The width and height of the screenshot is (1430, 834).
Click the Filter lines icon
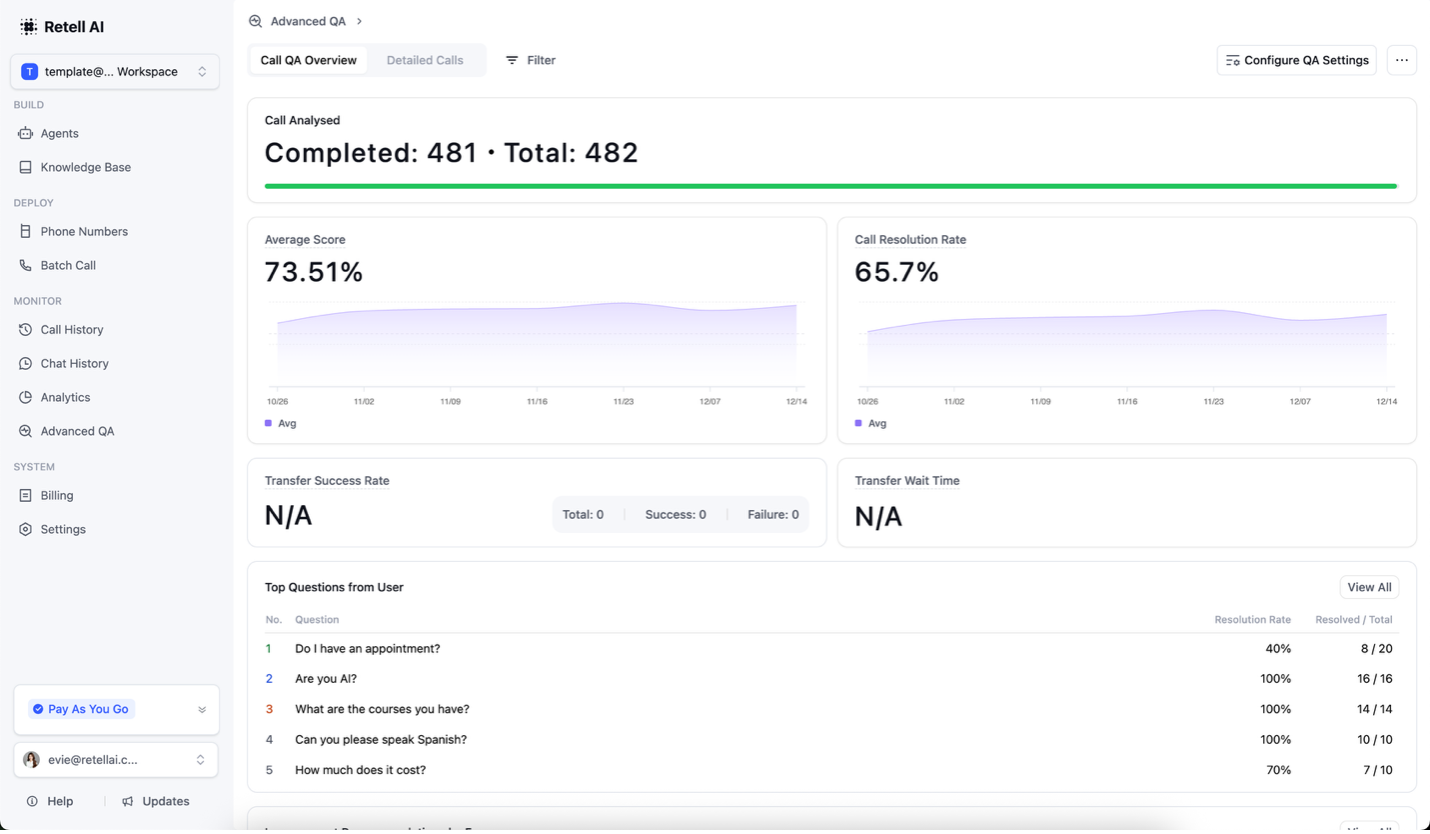(512, 60)
